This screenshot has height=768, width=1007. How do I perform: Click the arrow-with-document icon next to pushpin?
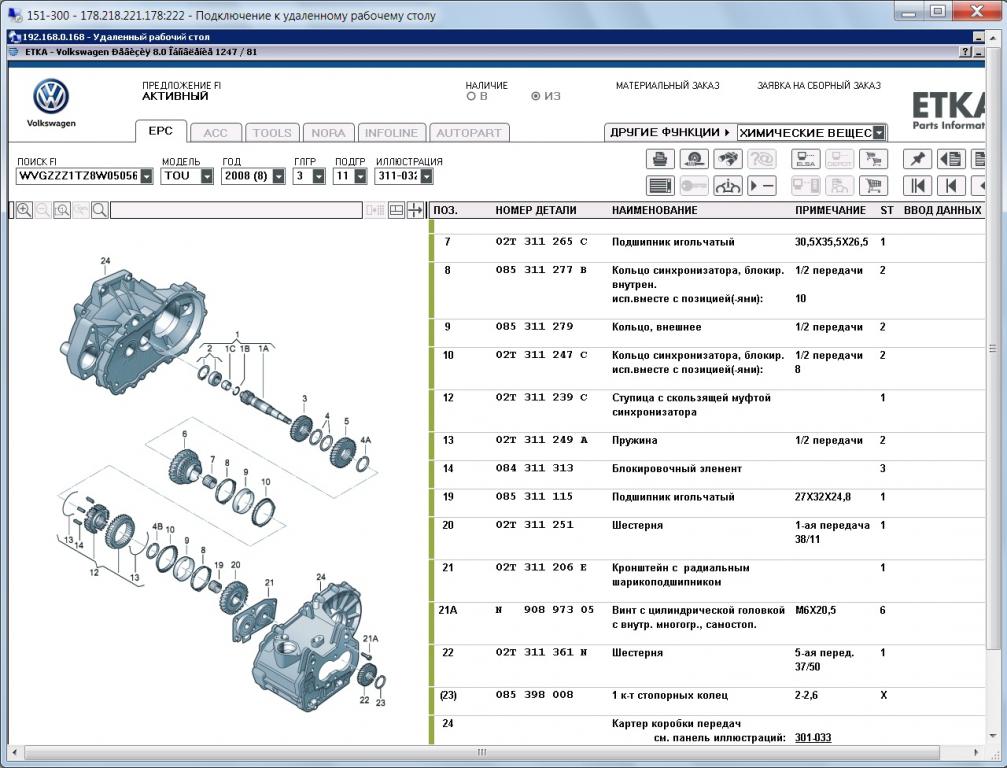click(951, 159)
